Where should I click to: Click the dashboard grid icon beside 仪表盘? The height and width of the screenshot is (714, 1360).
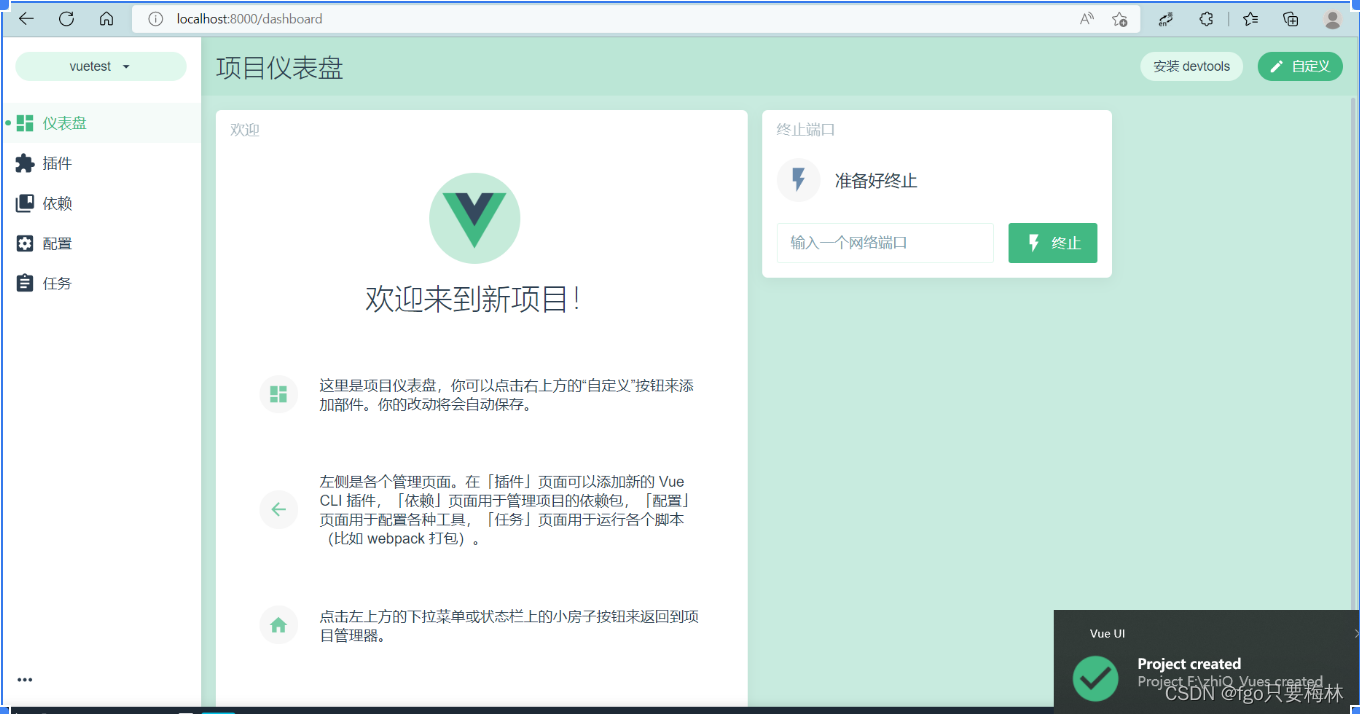(25, 123)
